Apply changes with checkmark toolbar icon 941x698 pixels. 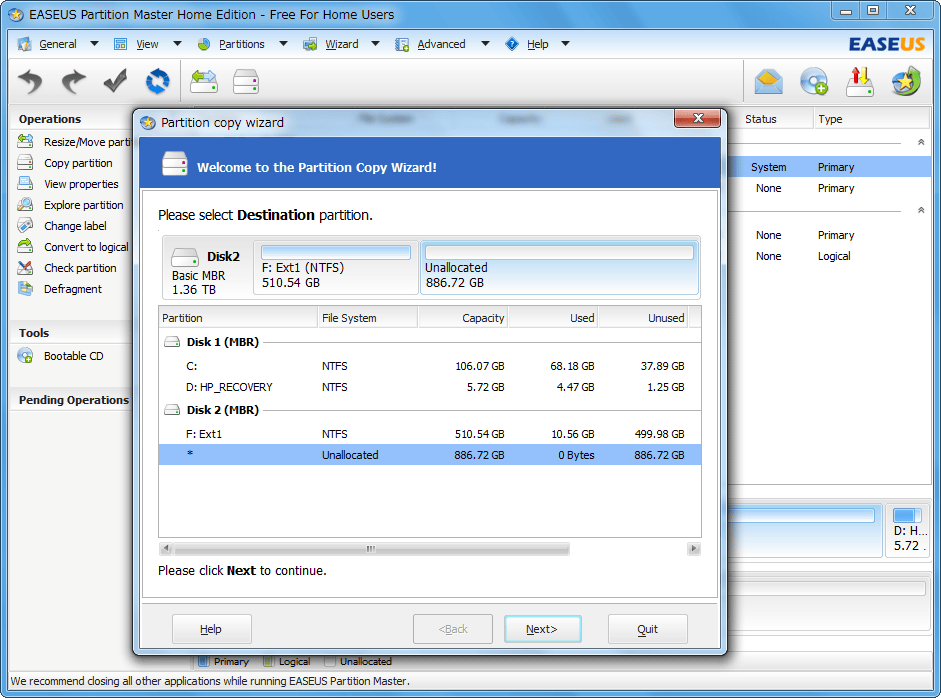tap(115, 81)
